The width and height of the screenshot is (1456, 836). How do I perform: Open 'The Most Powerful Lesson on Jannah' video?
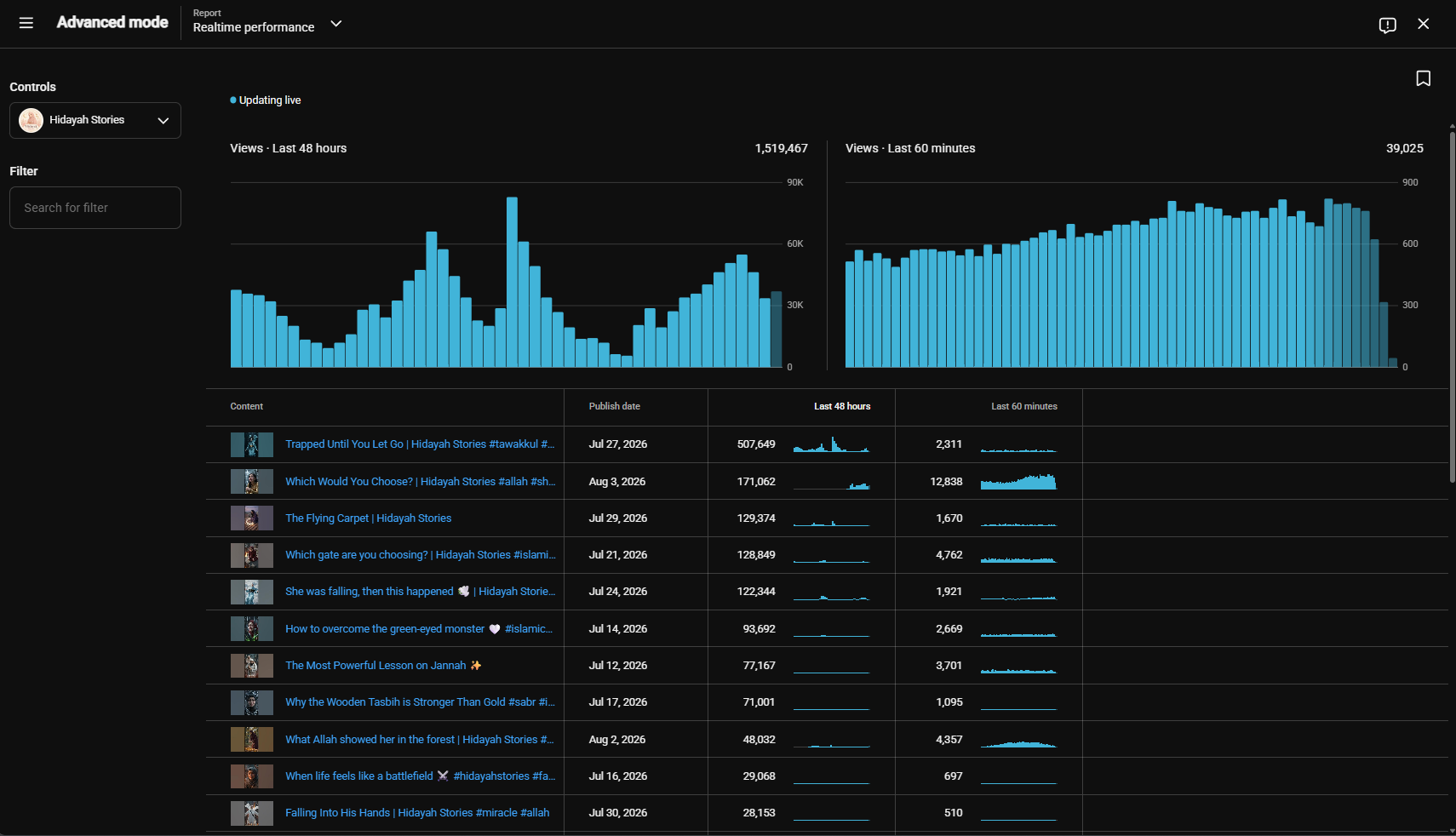(x=383, y=666)
